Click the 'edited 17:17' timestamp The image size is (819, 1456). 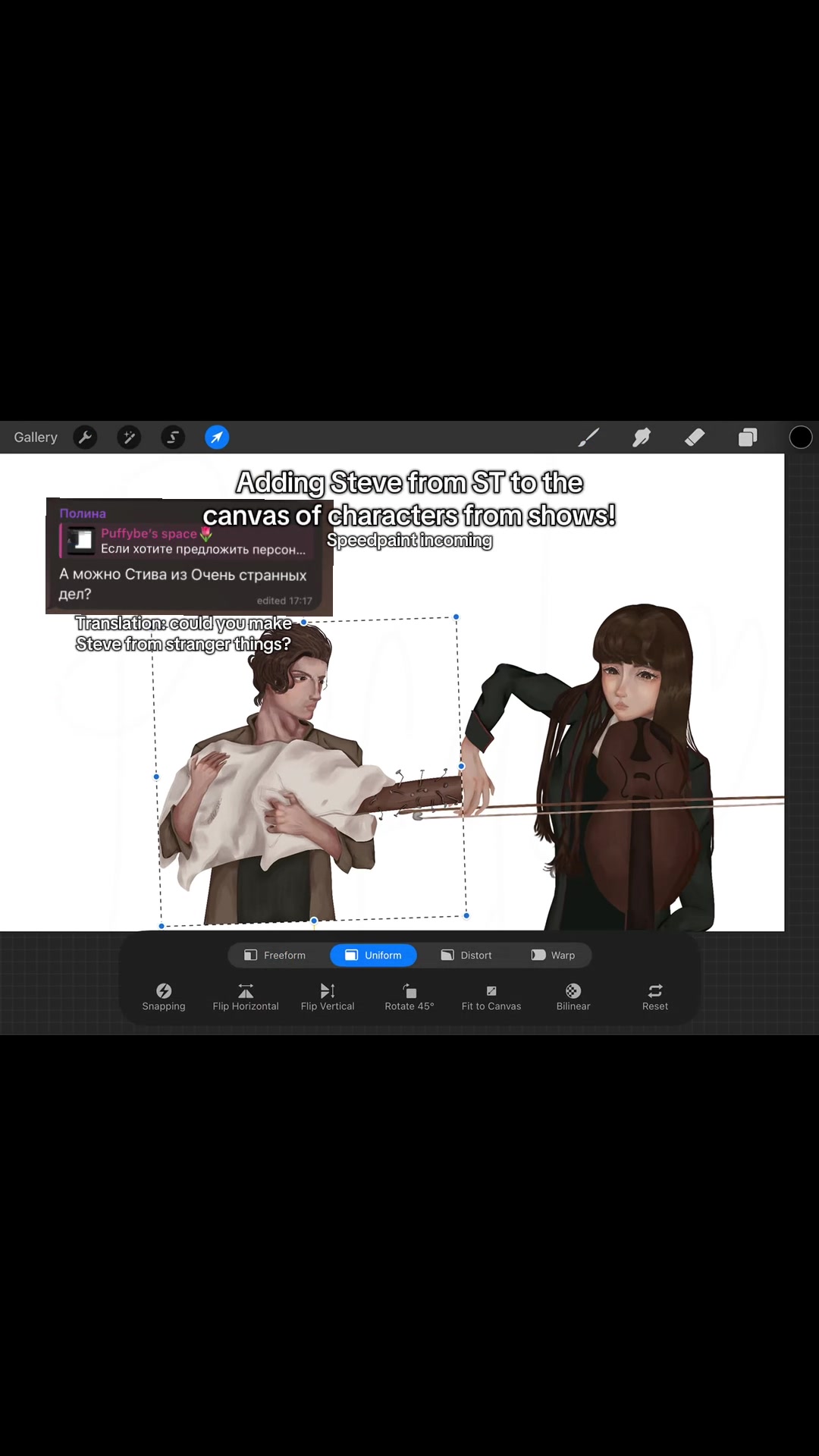coord(284,601)
